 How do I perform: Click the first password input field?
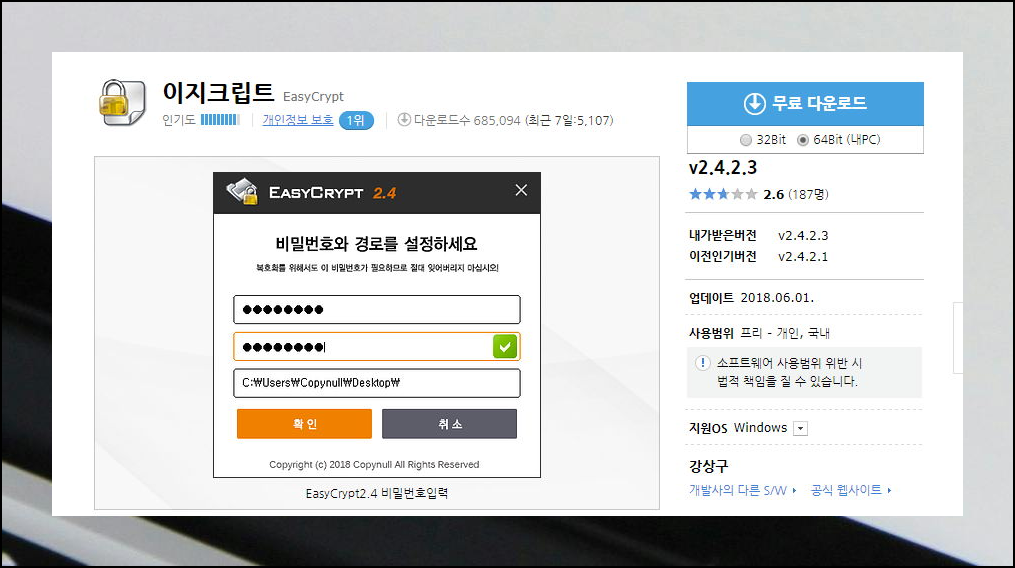pyautogui.click(x=377, y=310)
